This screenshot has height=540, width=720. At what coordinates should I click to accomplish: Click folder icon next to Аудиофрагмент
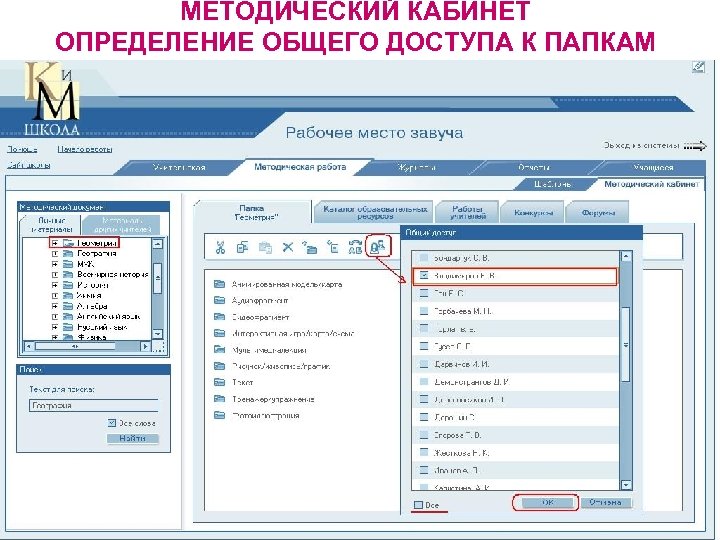pyautogui.click(x=219, y=300)
